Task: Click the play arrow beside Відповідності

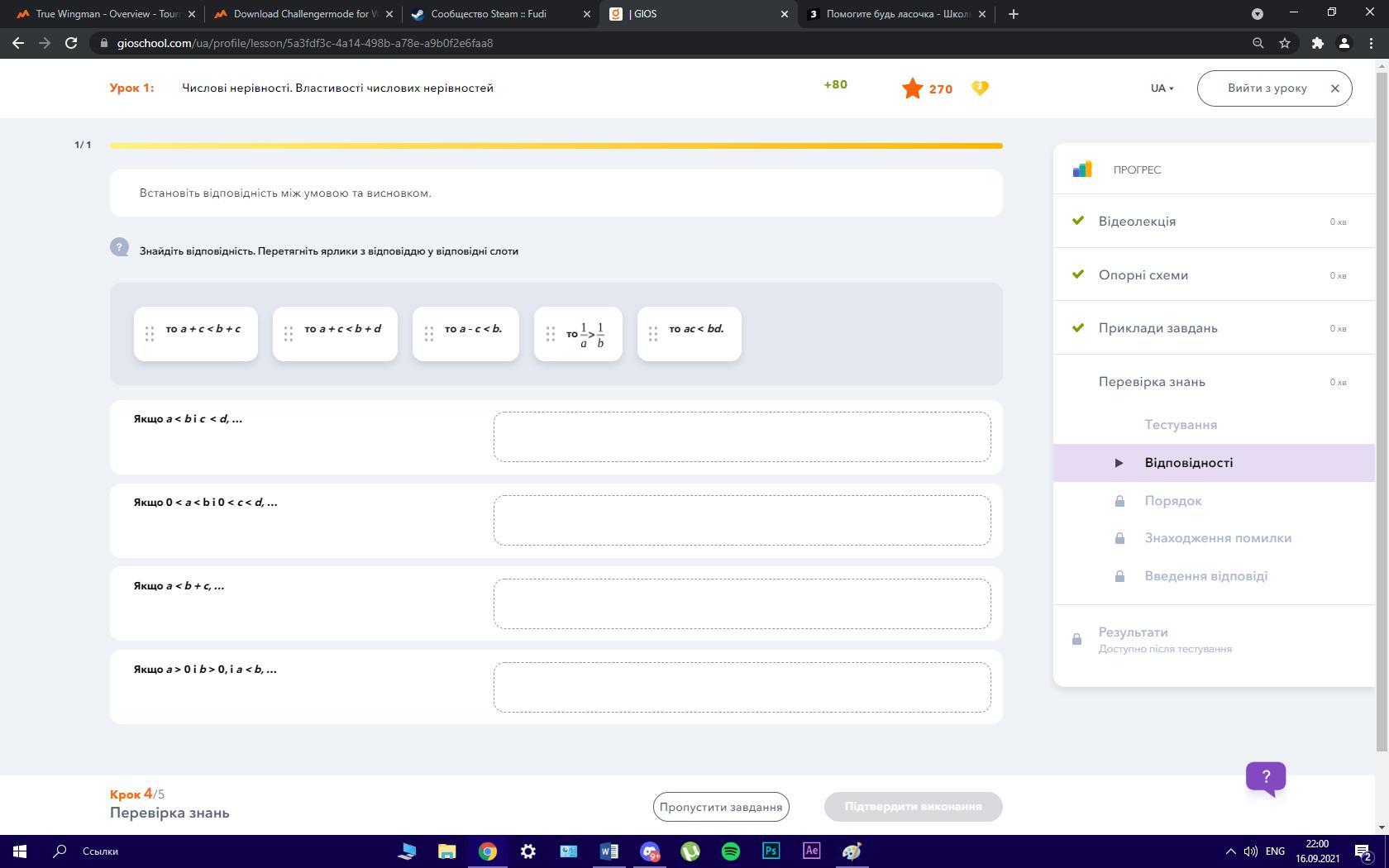Action: click(1119, 463)
